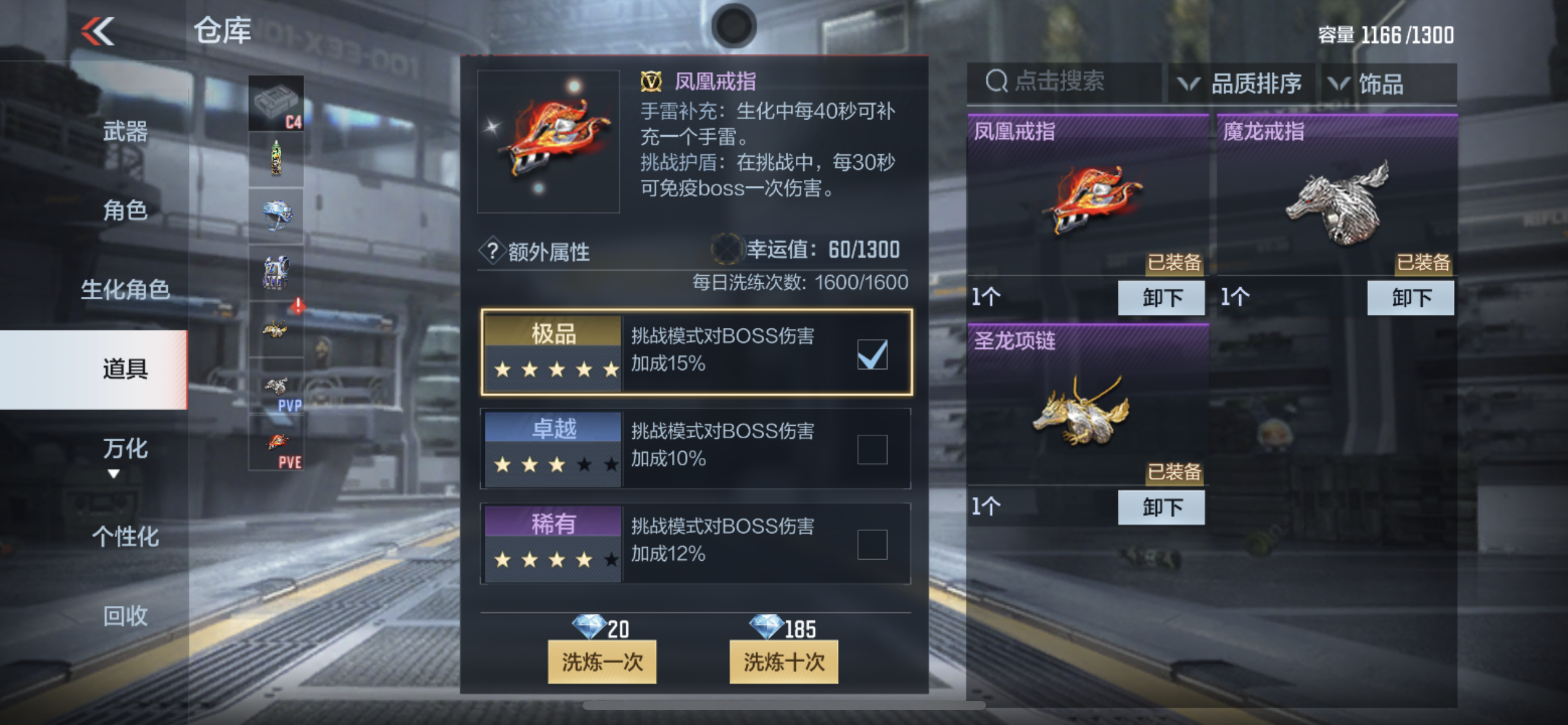Click the 洗炼一次 button
1568x725 pixels.
coord(602,662)
